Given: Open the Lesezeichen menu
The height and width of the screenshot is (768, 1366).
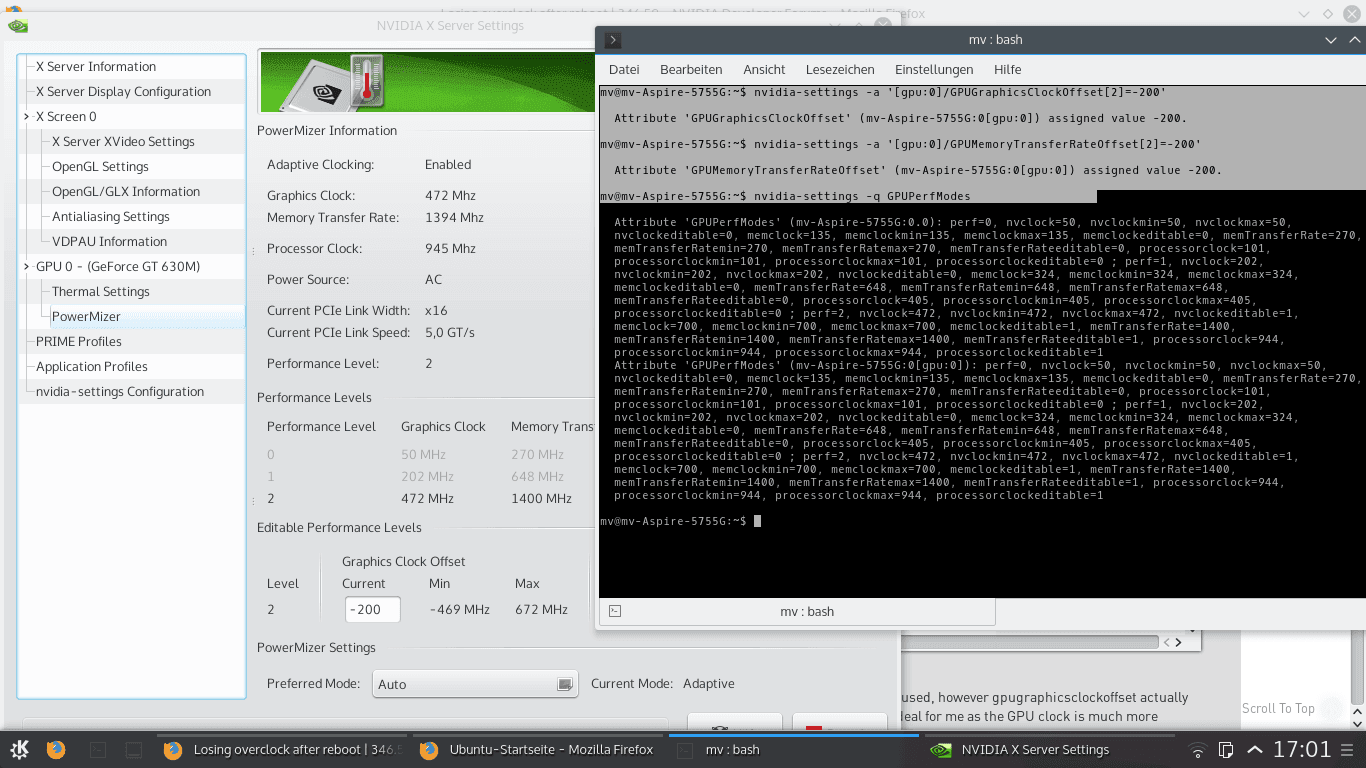Looking at the screenshot, I should [840, 69].
